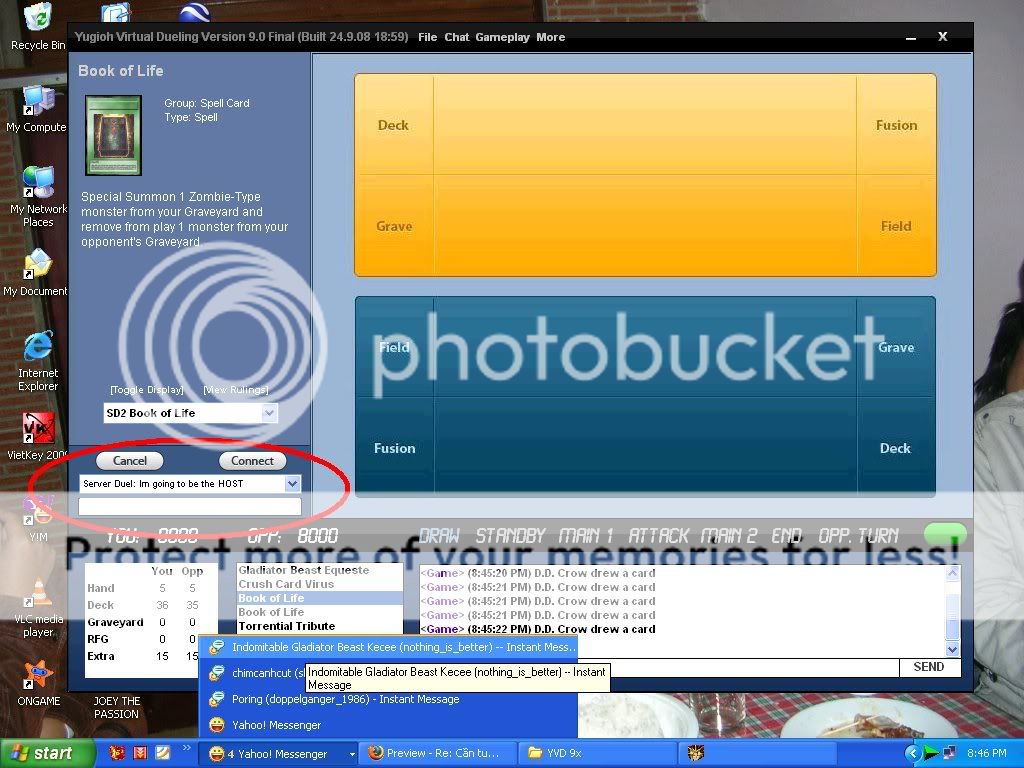
Task: Expand hidden system tray icons
Action: coord(912,754)
